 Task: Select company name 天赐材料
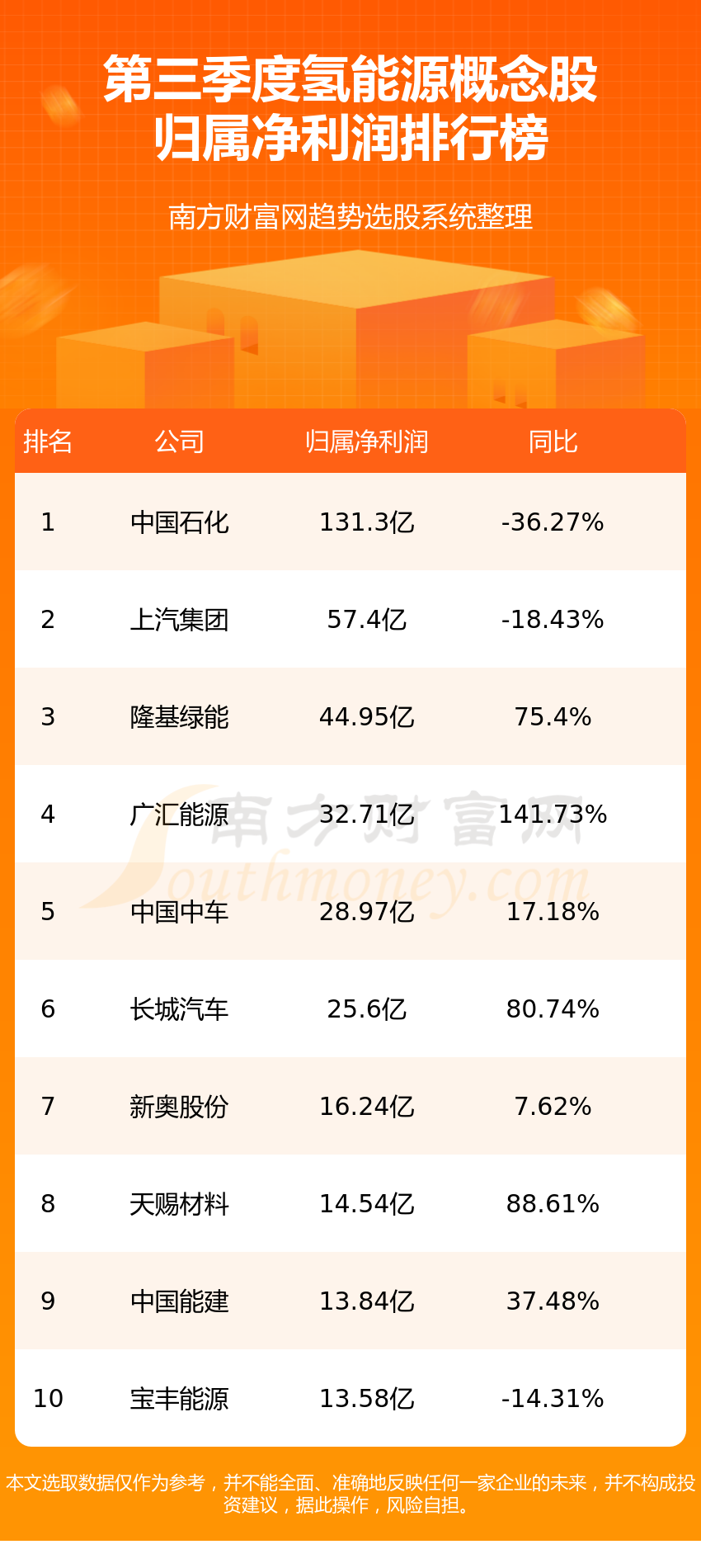[x=179, y=1204]
